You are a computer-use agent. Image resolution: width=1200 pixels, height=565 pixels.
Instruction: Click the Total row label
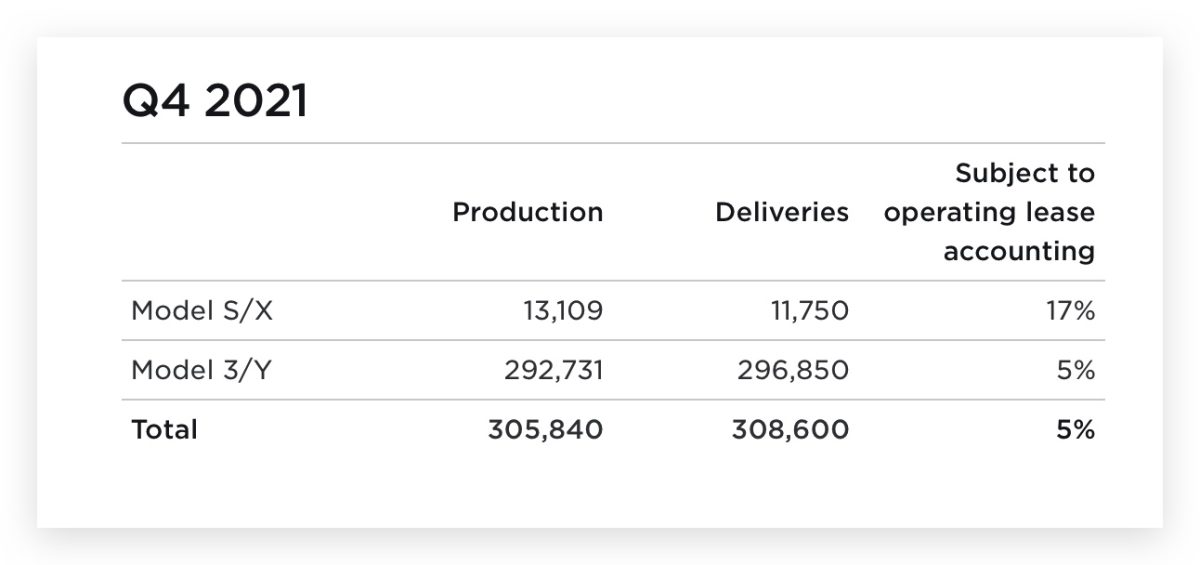tap(165, 430)
